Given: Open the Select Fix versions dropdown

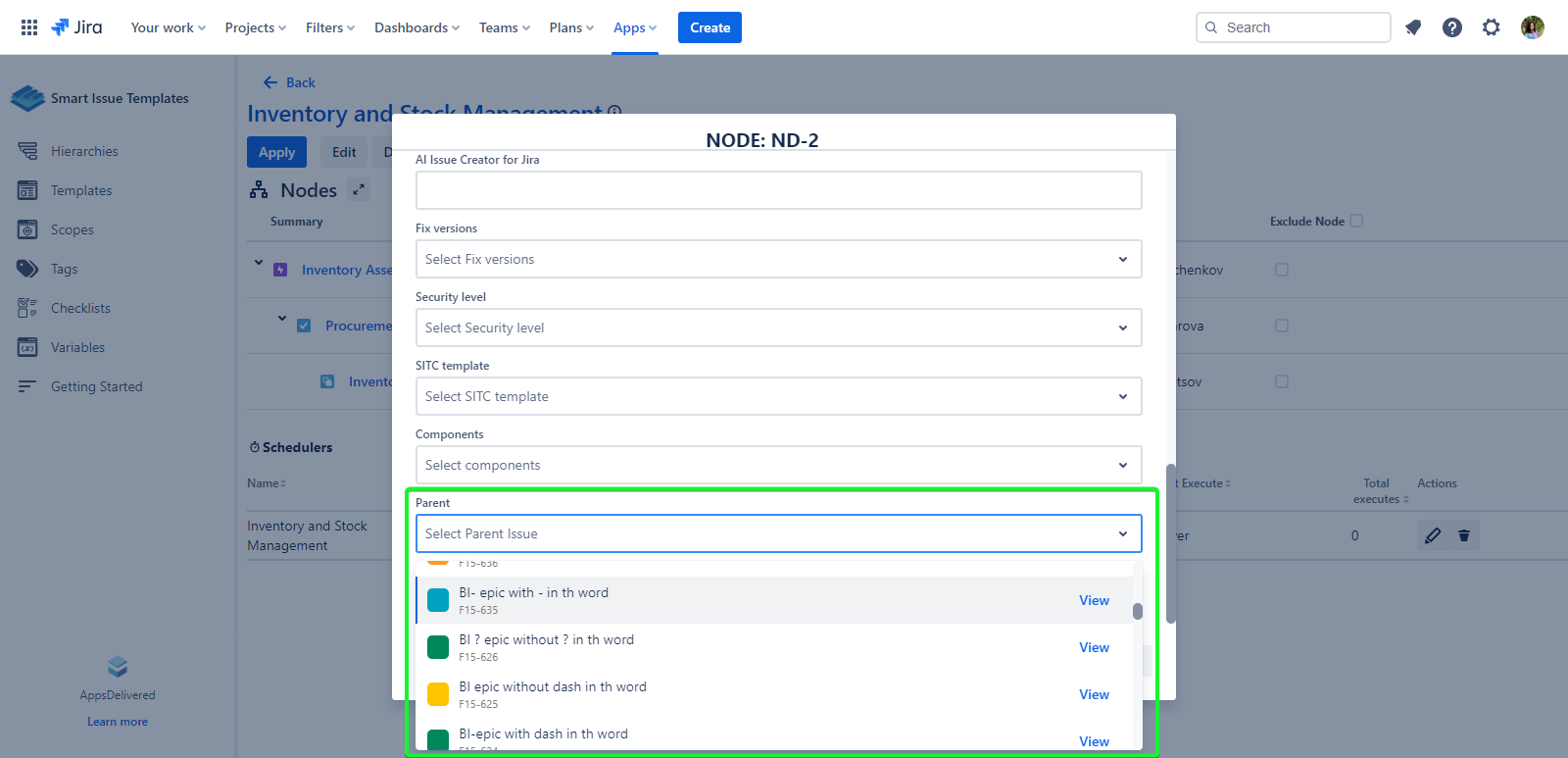Looking at the screenshot, I should click(778, 259).
